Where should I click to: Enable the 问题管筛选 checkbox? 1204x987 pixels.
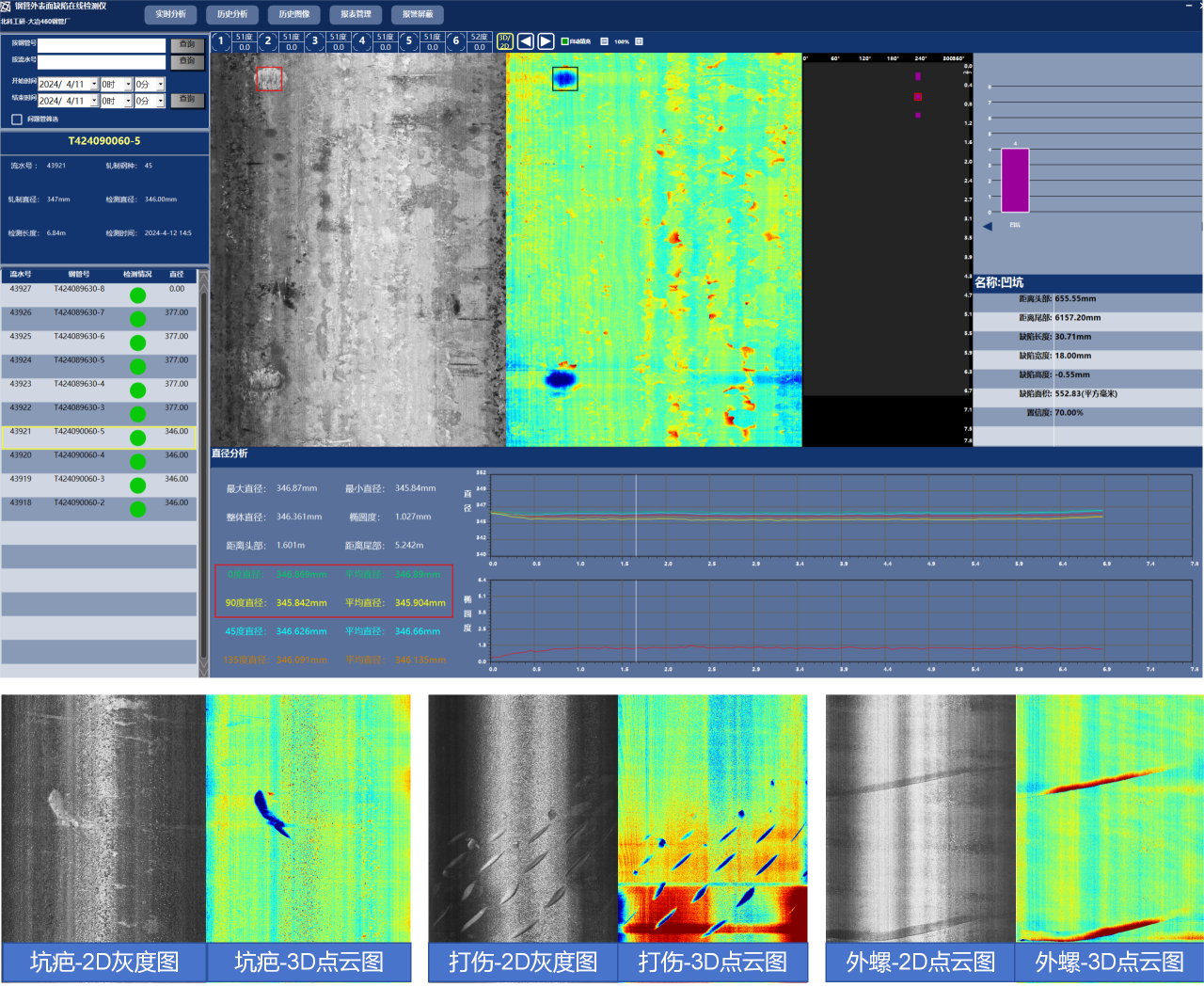coord(17,119)
